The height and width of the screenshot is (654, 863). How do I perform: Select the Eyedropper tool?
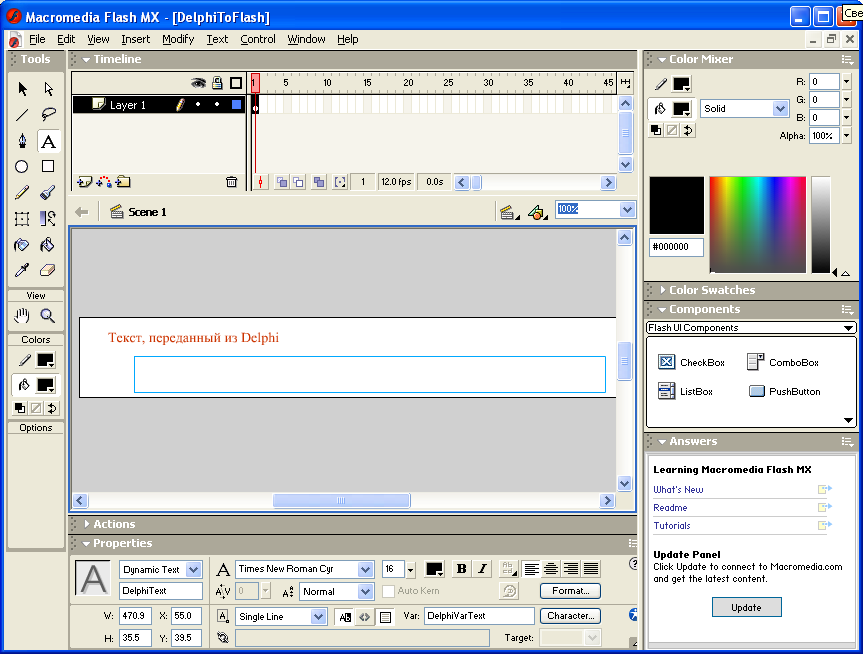[x=22, y=270]
